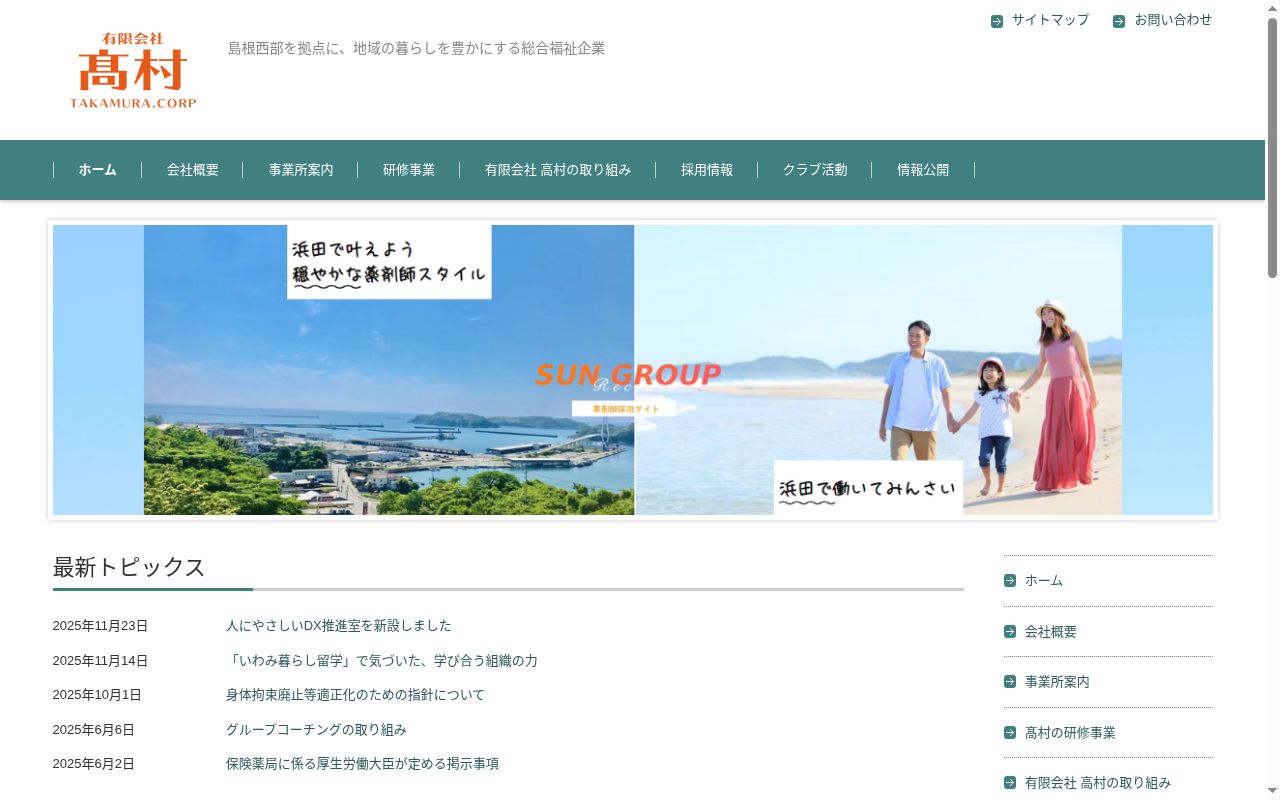Open topic グループコーチングの取り組み
Screen dimensions: 1280x800
(316, 730)
